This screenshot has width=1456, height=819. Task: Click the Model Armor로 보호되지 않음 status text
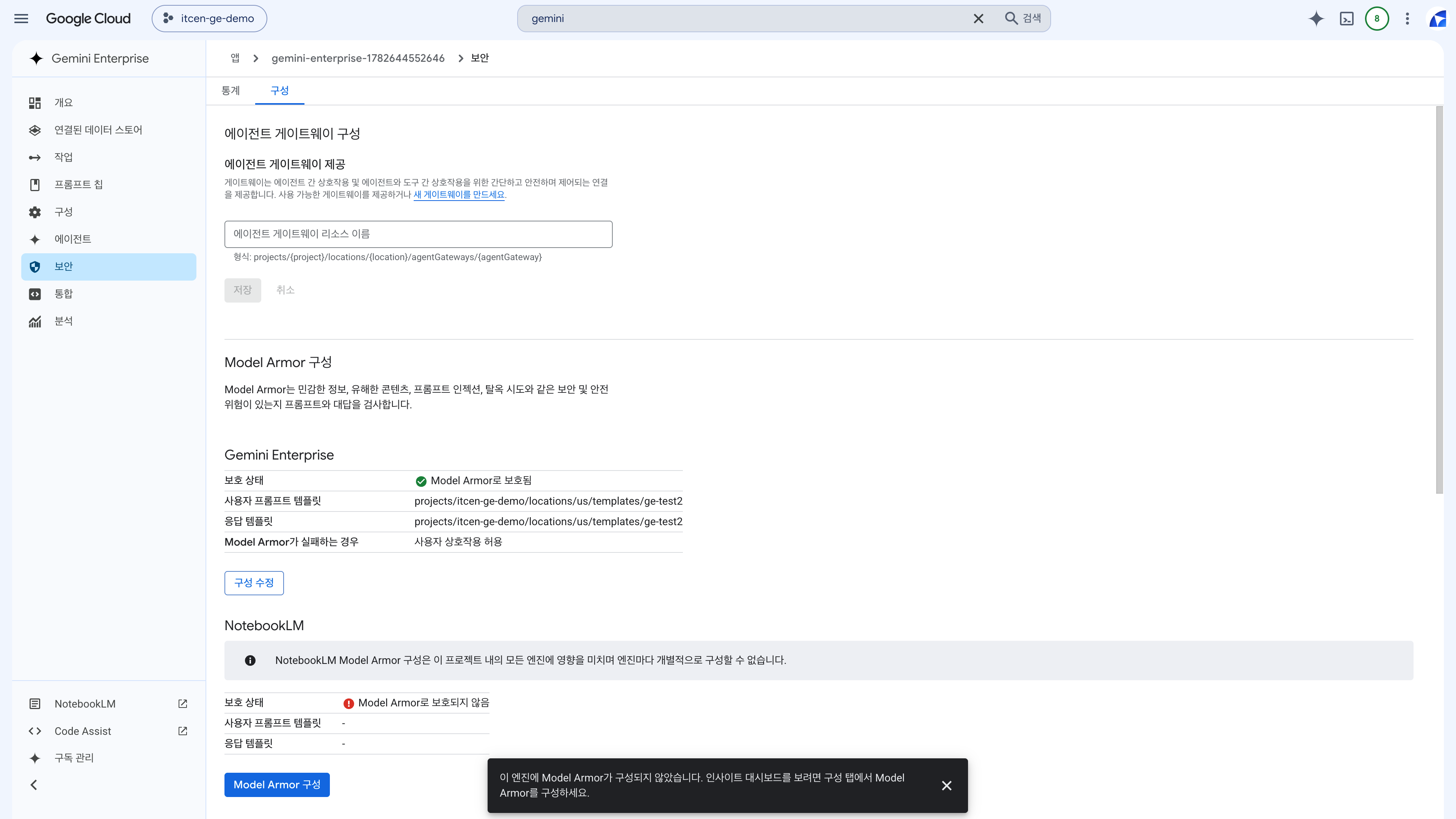tap(424, 703)
